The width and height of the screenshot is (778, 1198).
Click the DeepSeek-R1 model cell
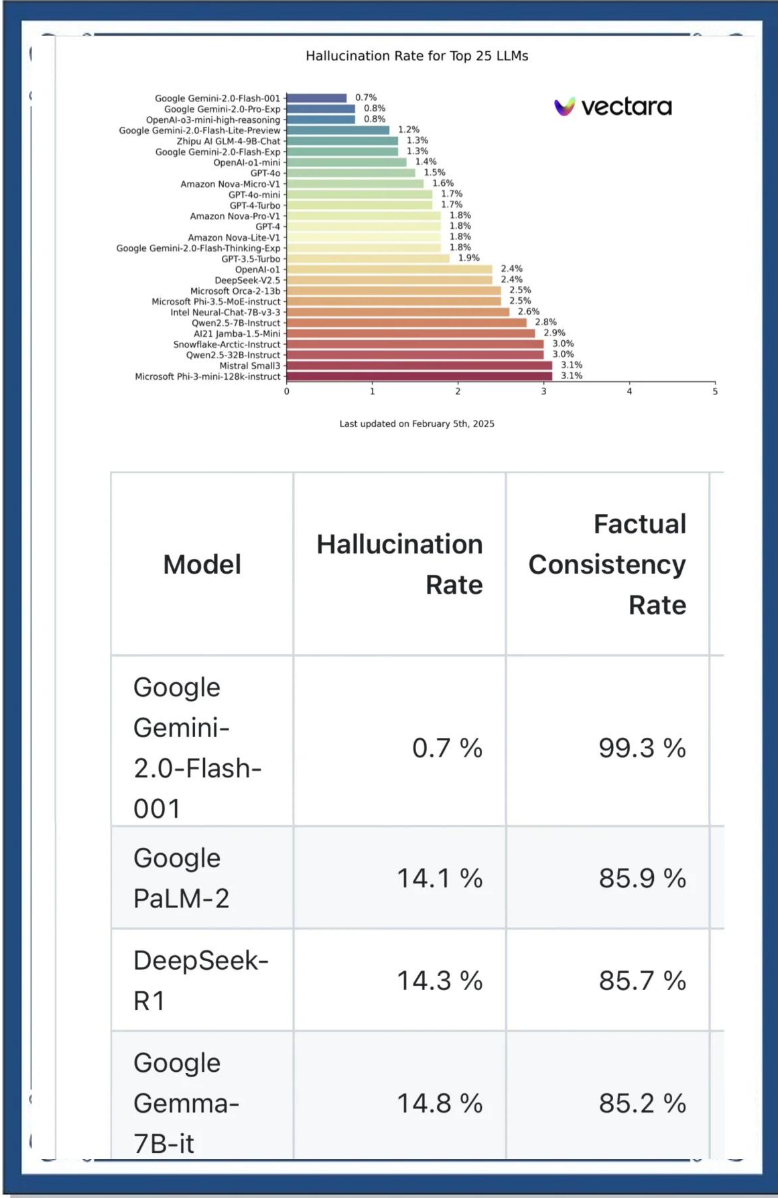[x=202, y=981]
